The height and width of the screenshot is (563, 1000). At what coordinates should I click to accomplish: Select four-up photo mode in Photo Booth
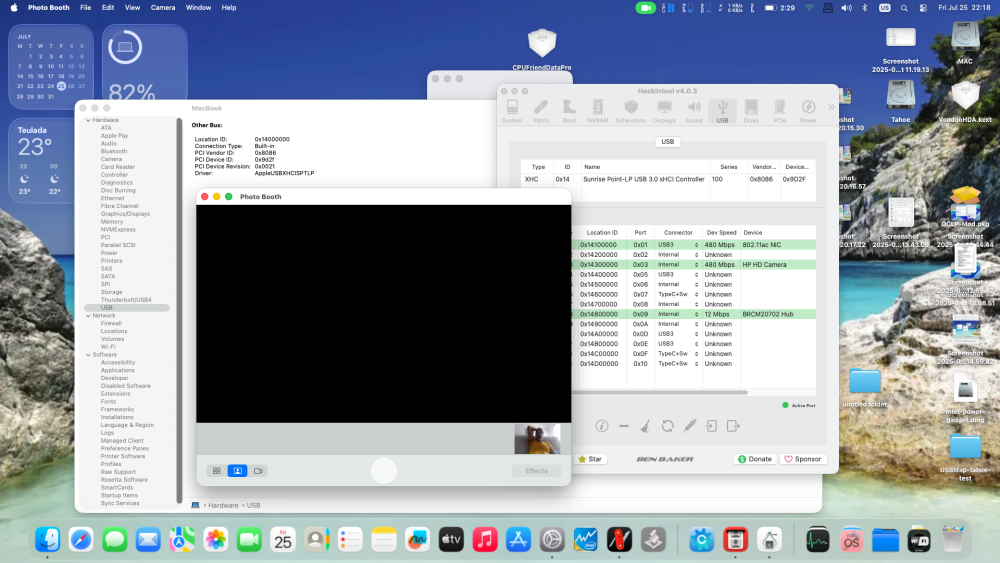click(x=217, y=471)
